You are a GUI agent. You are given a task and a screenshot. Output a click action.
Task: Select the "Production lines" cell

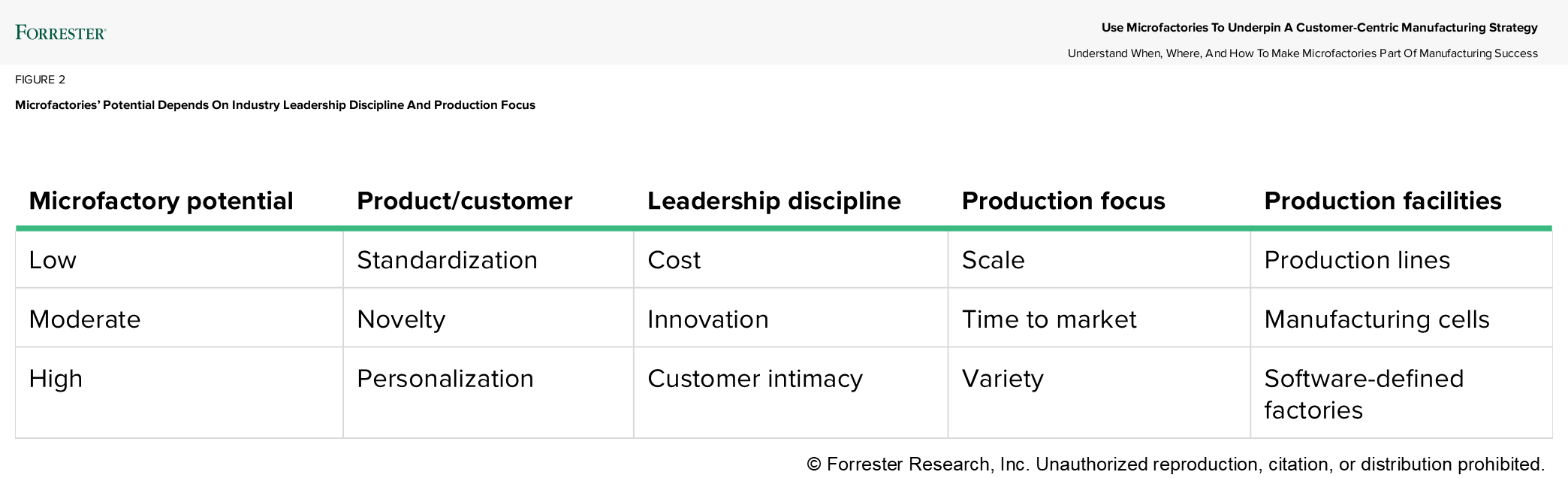tap(1357, 260)
